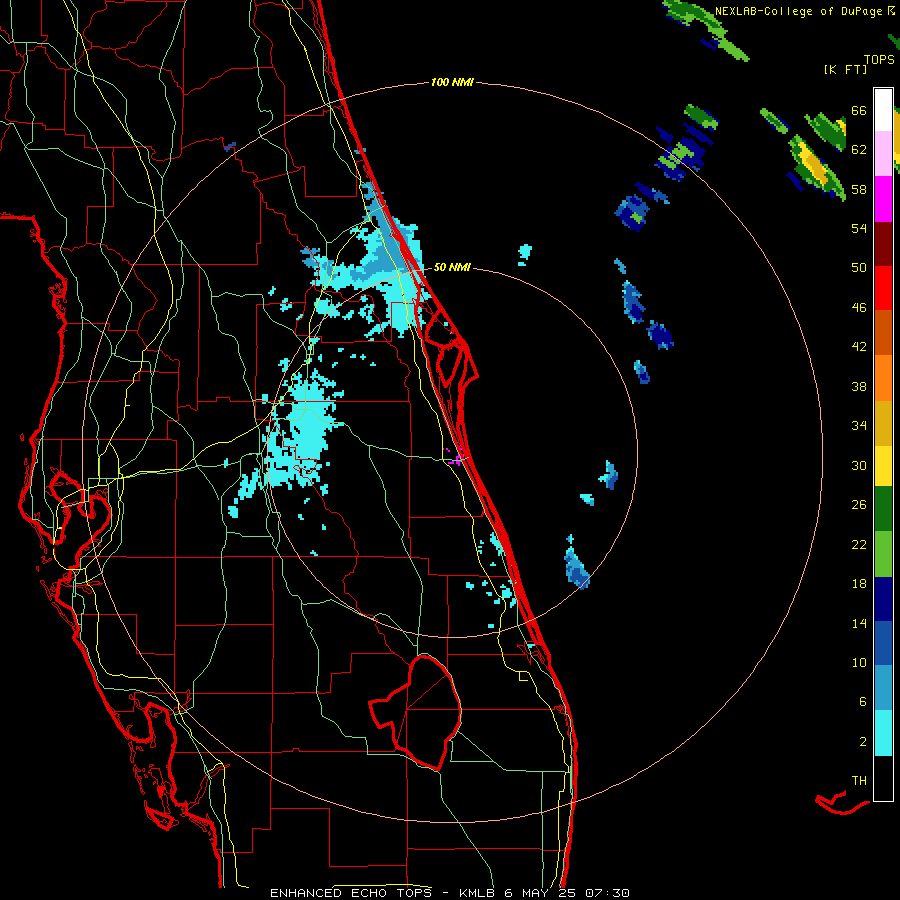Click the 50 NMI range ring label
900x900 pixels.
coord(452,267)
